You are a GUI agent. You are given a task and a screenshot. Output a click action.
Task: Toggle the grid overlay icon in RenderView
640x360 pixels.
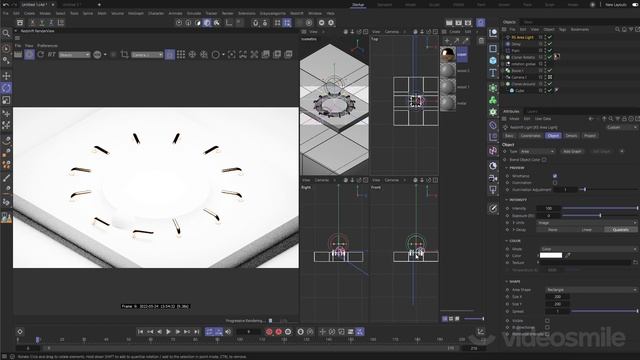tap(181, 54)
